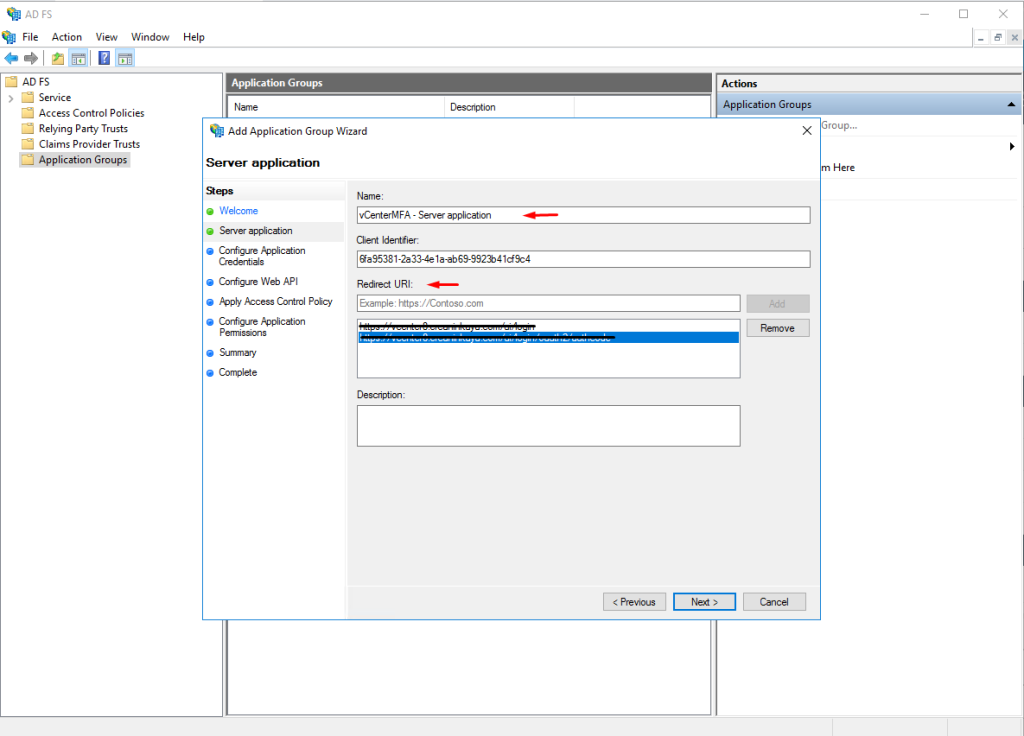This screenshot has height=736, width=1024.
Task: Click the Client Identifier text field
Action: 583,259
